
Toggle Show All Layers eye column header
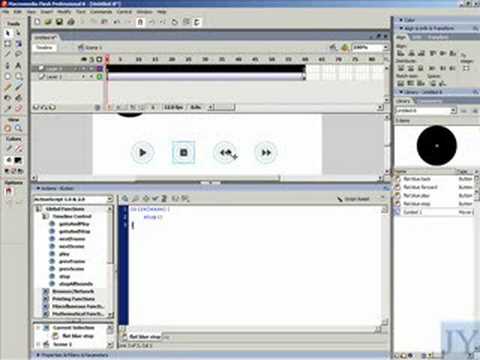(84, 59)
